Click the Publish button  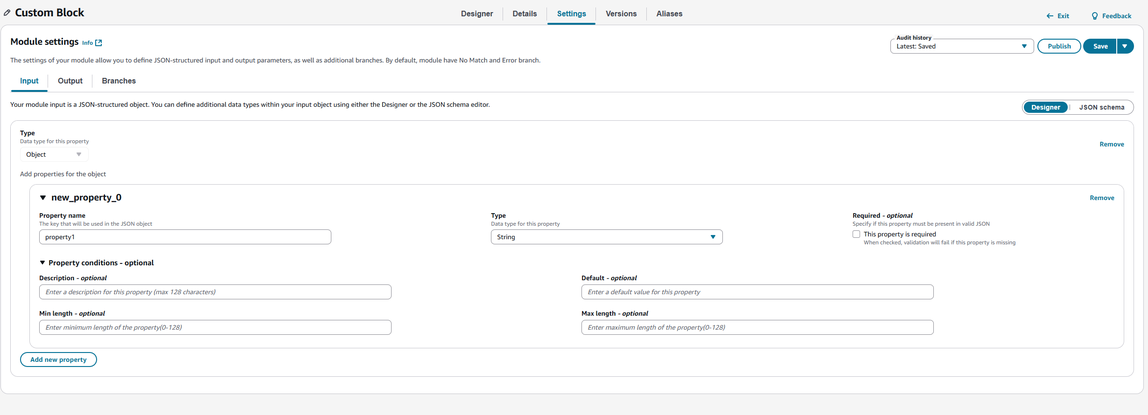[1059, 46]
